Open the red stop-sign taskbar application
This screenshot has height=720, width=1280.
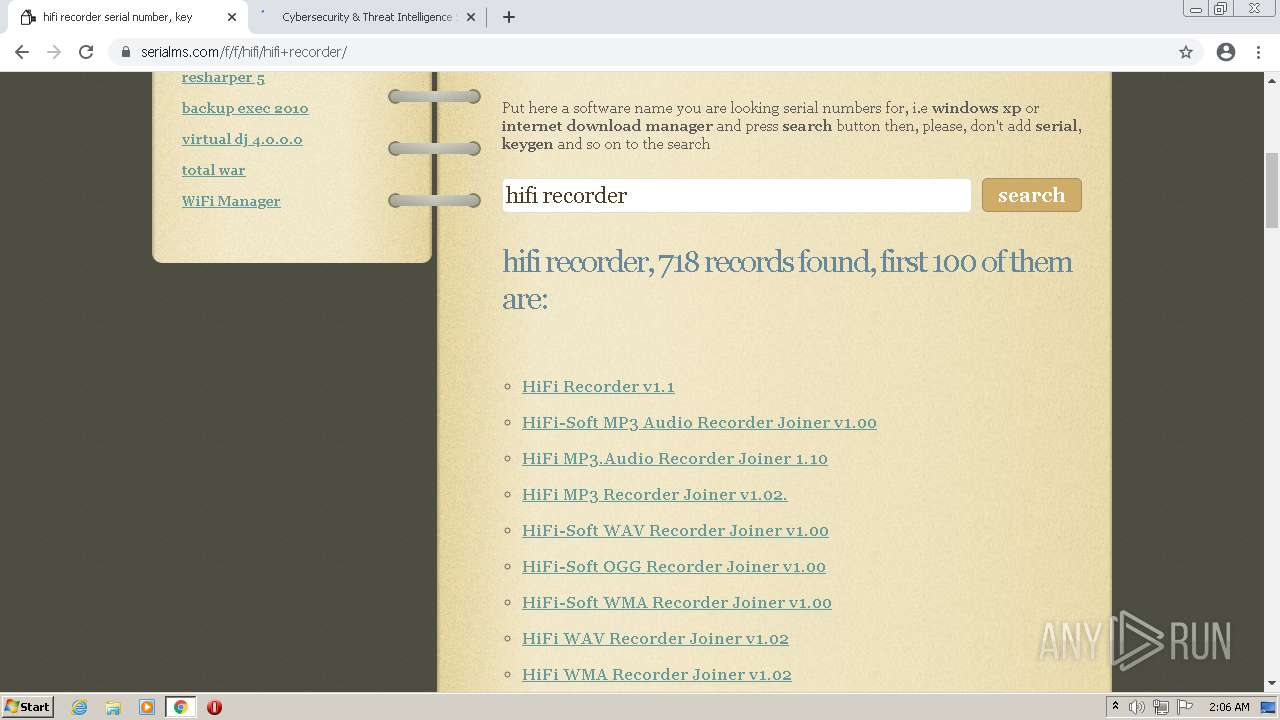pos(214,707)
